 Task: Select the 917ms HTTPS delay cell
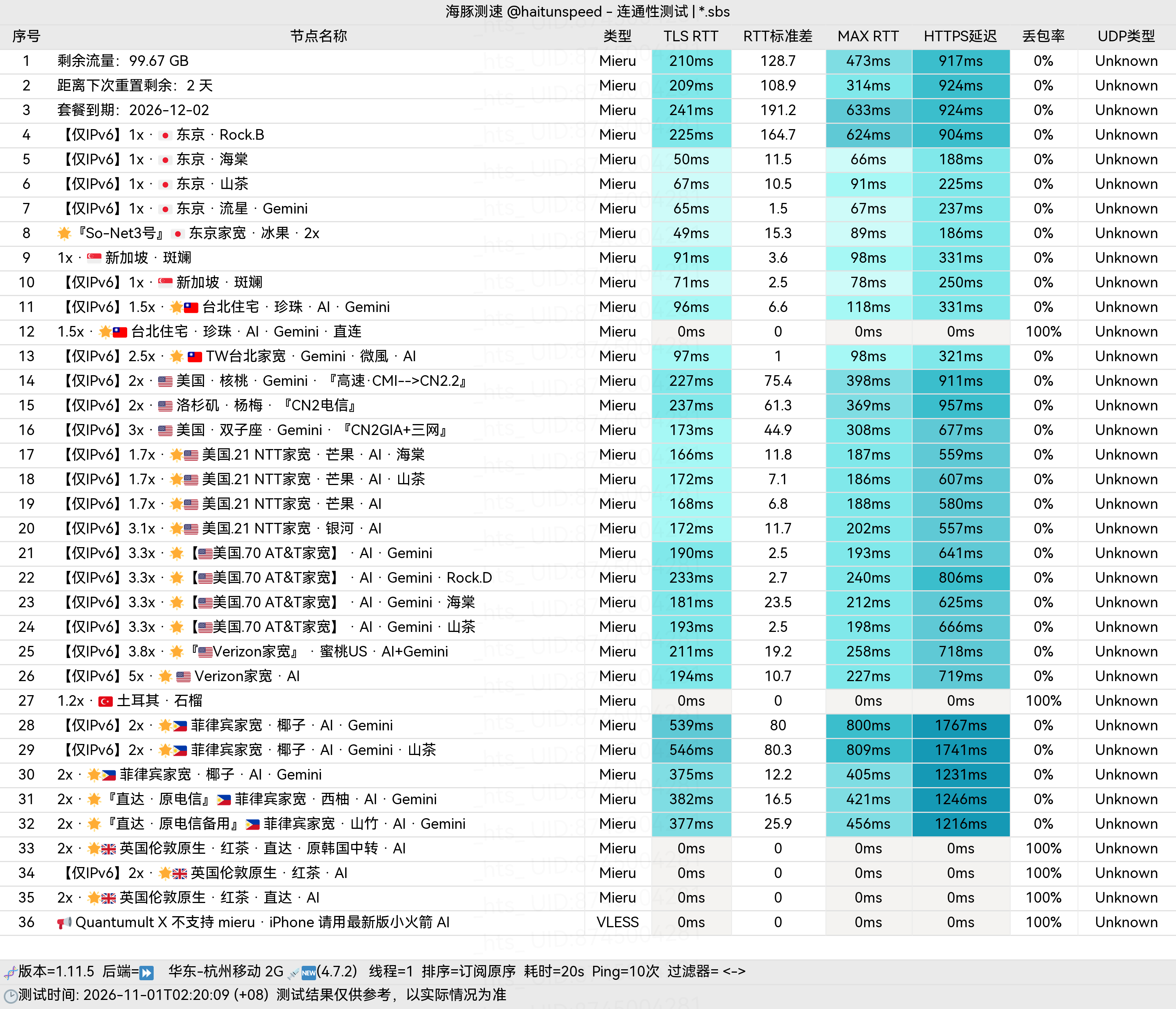[961, 61]
